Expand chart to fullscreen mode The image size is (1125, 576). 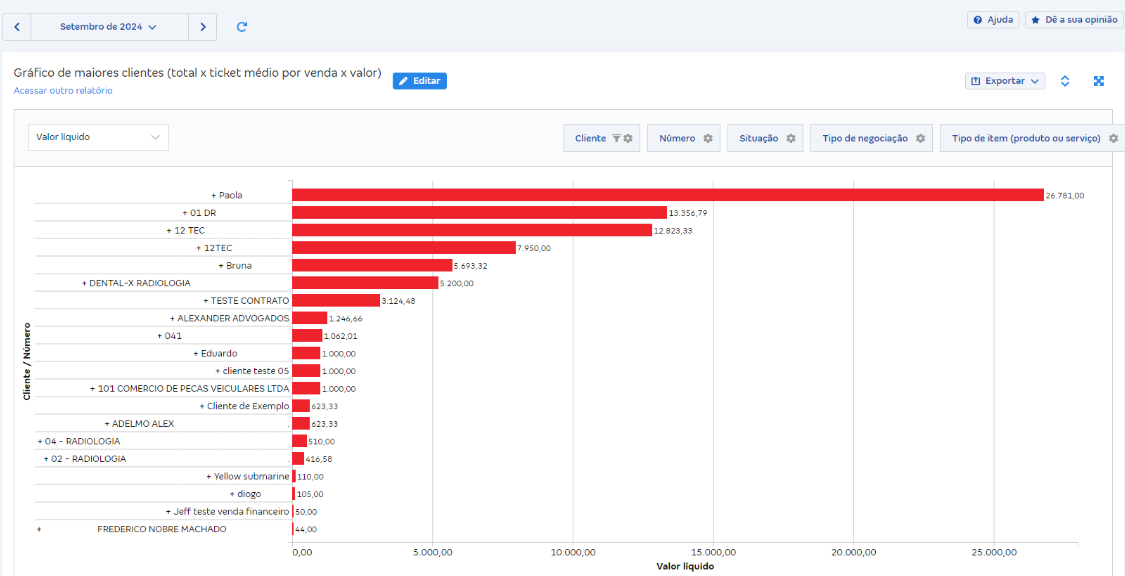(1098, 81)
